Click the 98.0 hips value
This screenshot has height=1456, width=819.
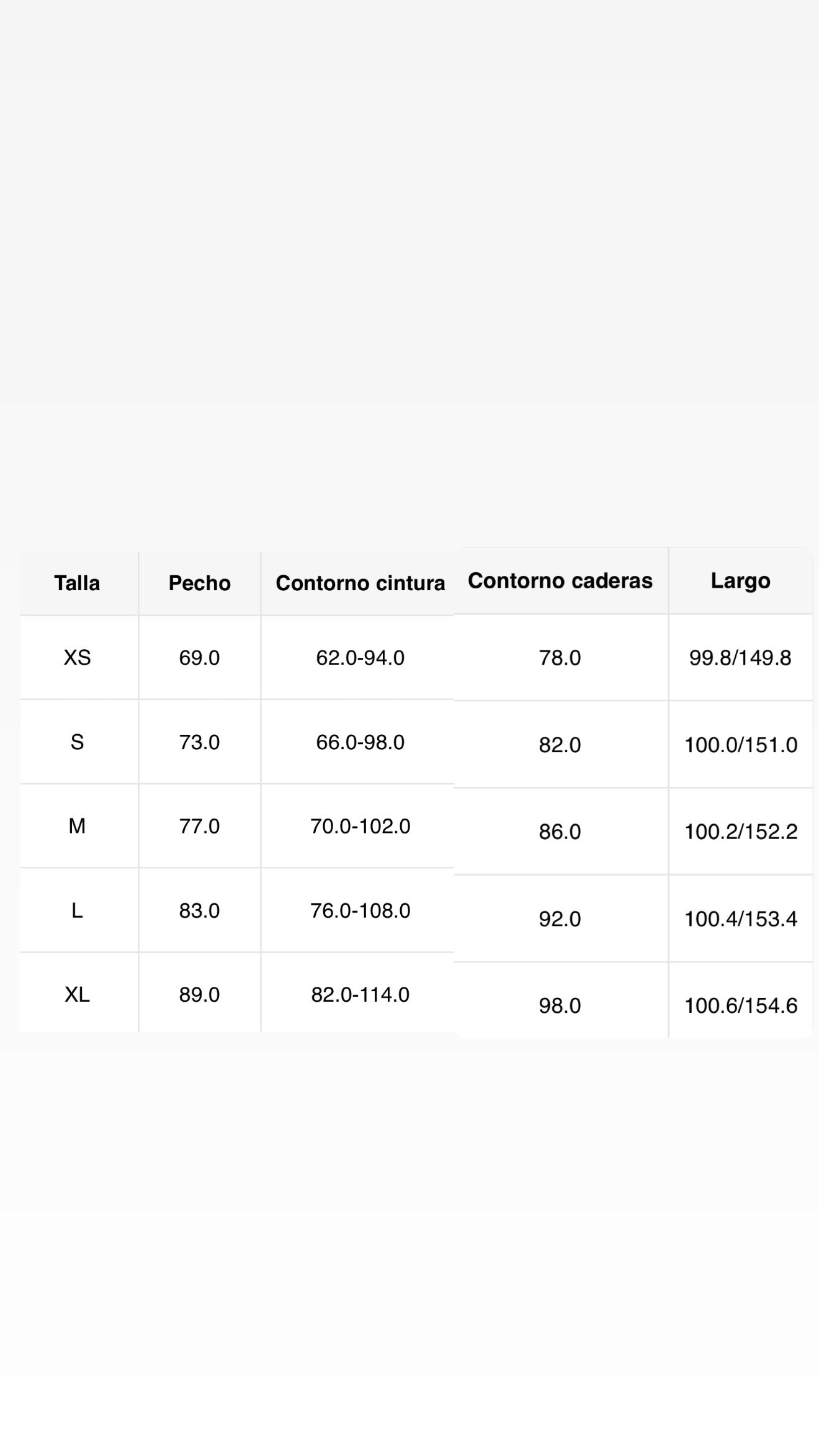560,1006
